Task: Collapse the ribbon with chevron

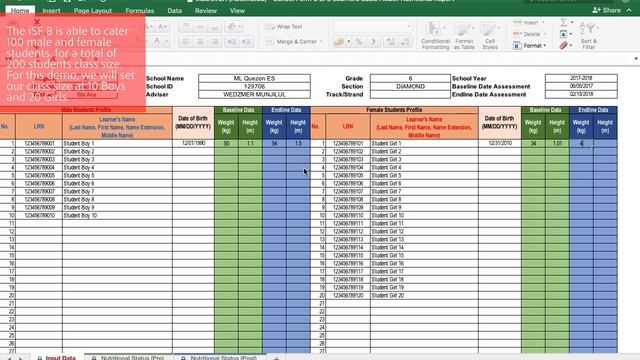Action: pos(629,10)
